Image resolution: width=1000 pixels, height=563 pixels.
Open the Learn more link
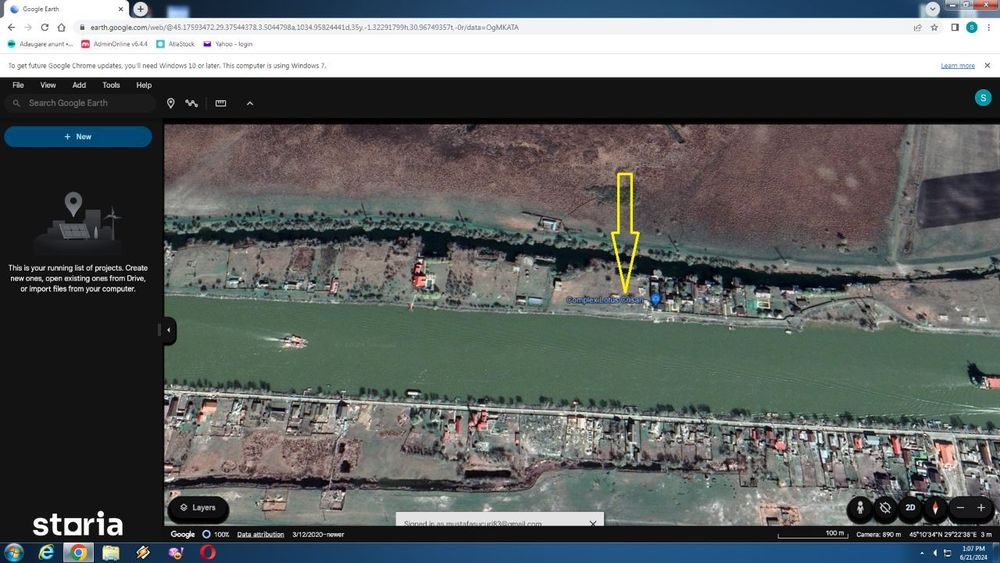(x=957, y=66)
